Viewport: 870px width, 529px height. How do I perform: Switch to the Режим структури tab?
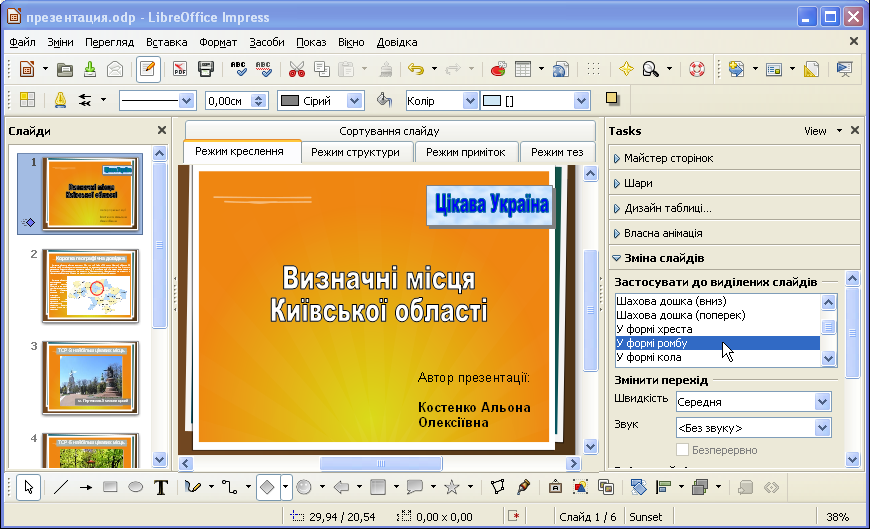(355, 152)
